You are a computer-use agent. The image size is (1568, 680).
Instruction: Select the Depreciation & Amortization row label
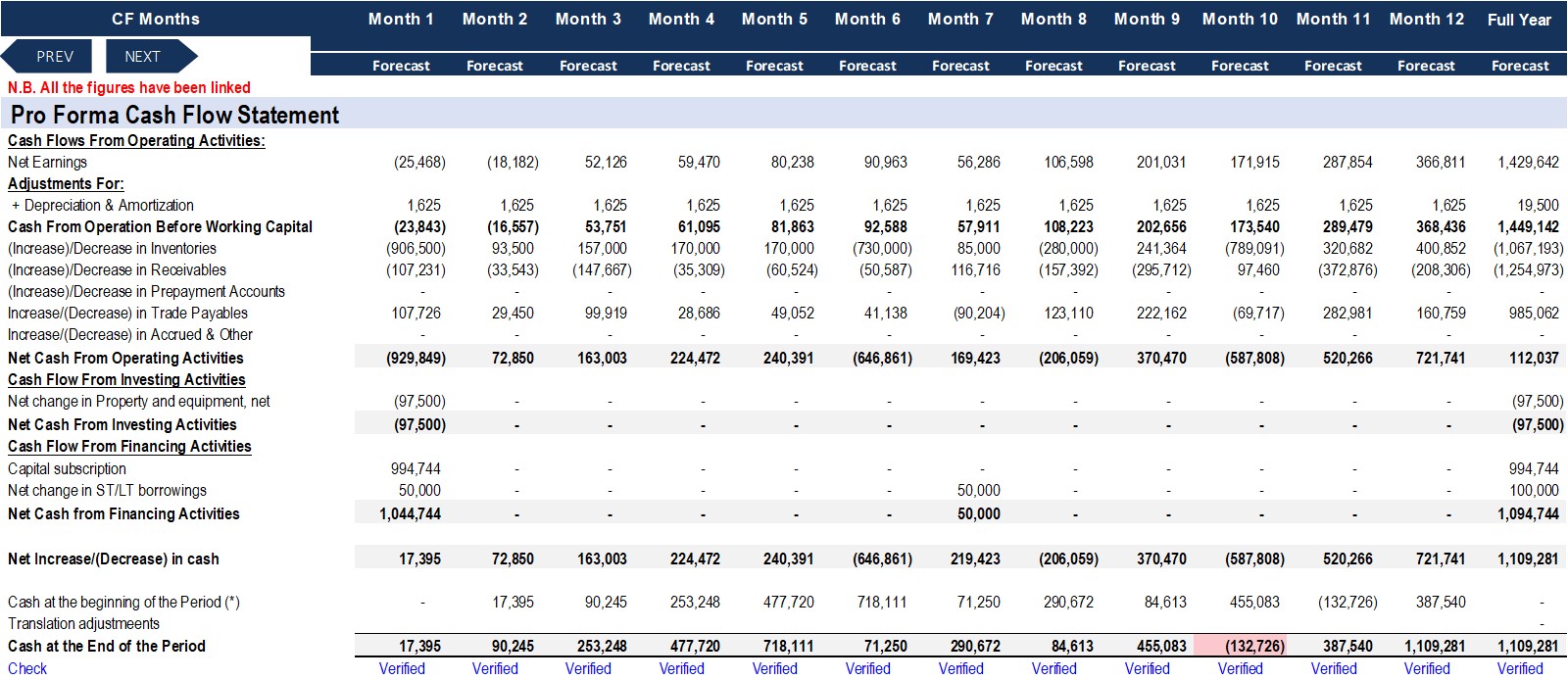click(x=102, y=205)
